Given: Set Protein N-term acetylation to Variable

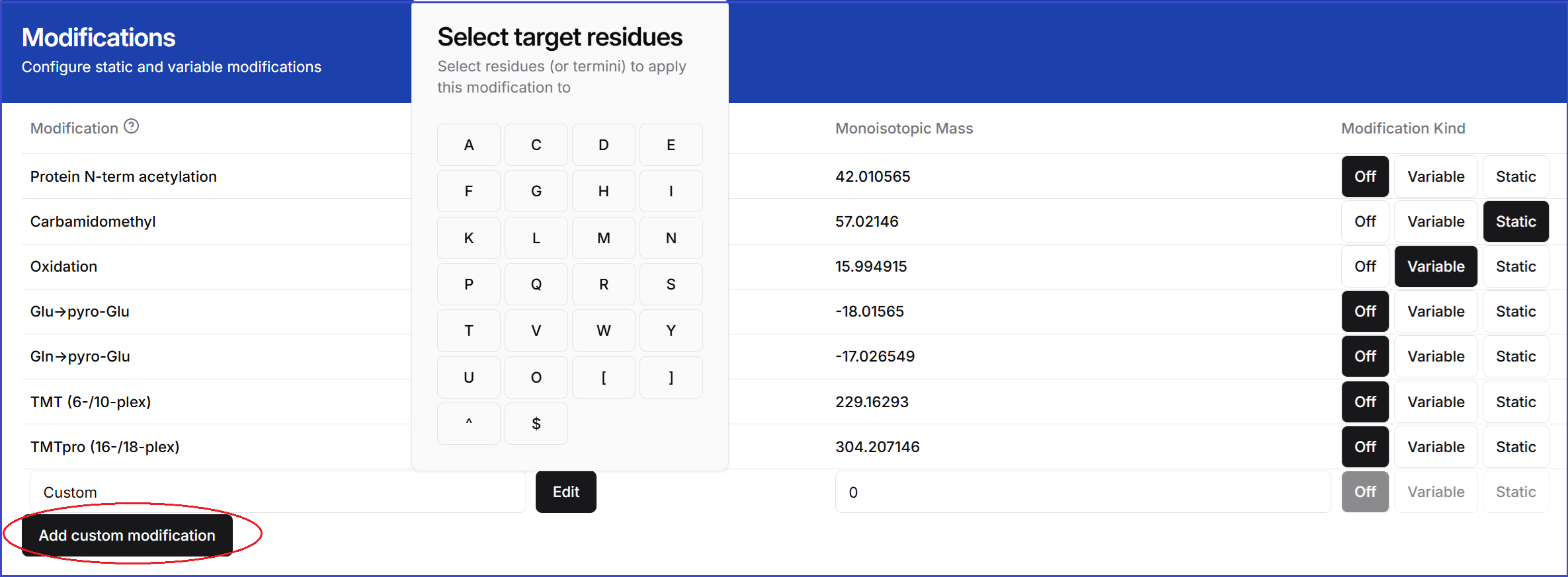Looking at the screenshot, I should click(1435, 176).
